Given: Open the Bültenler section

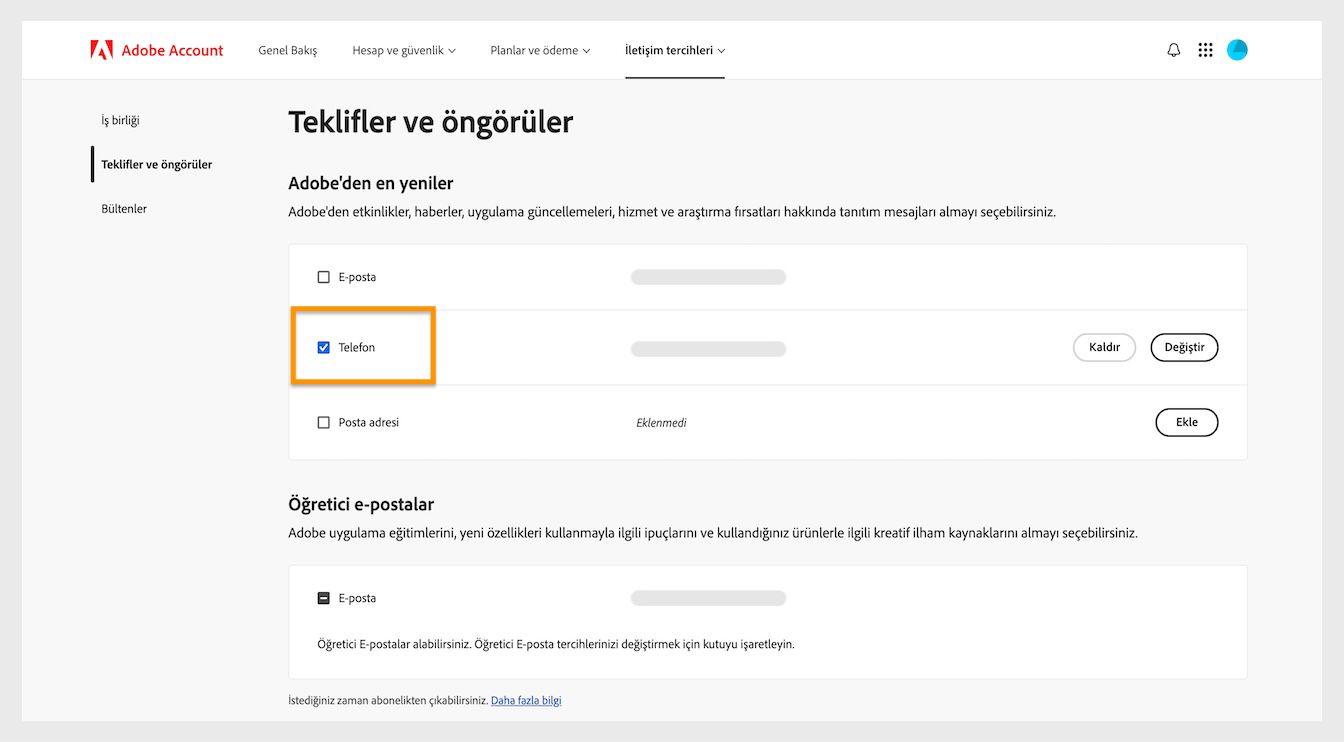Looking at the screenshot, I should (x=123, y=208).
